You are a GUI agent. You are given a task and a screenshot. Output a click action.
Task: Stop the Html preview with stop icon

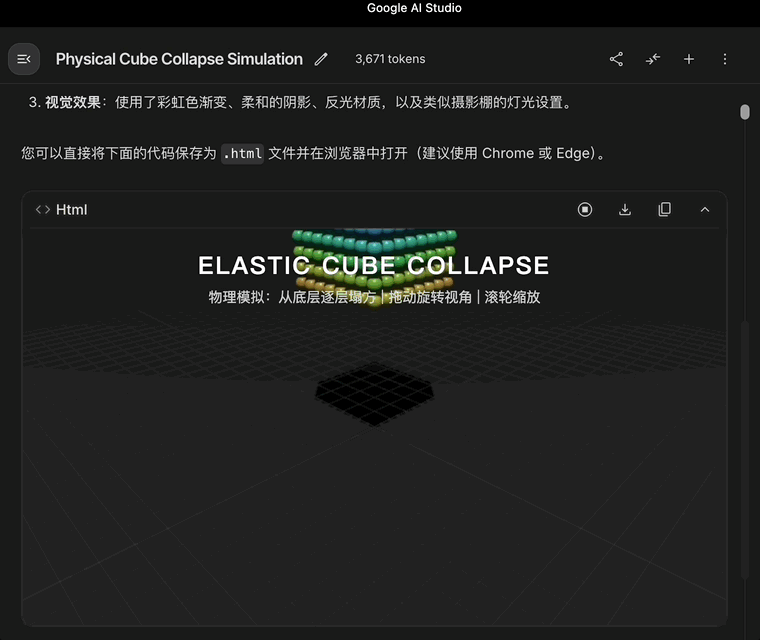click(585, 209)
